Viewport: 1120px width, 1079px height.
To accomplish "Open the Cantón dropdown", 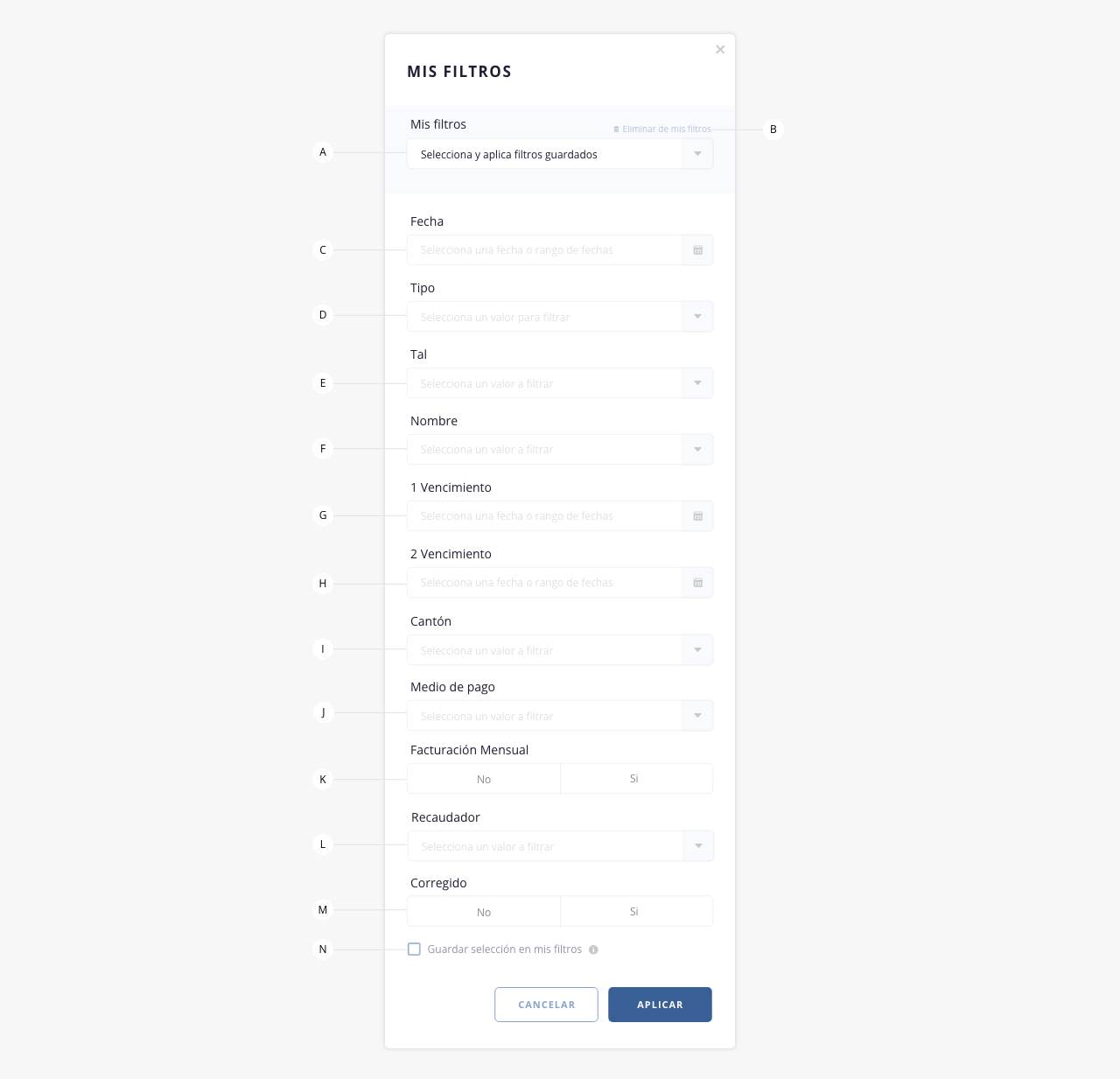I will point(560,650).
